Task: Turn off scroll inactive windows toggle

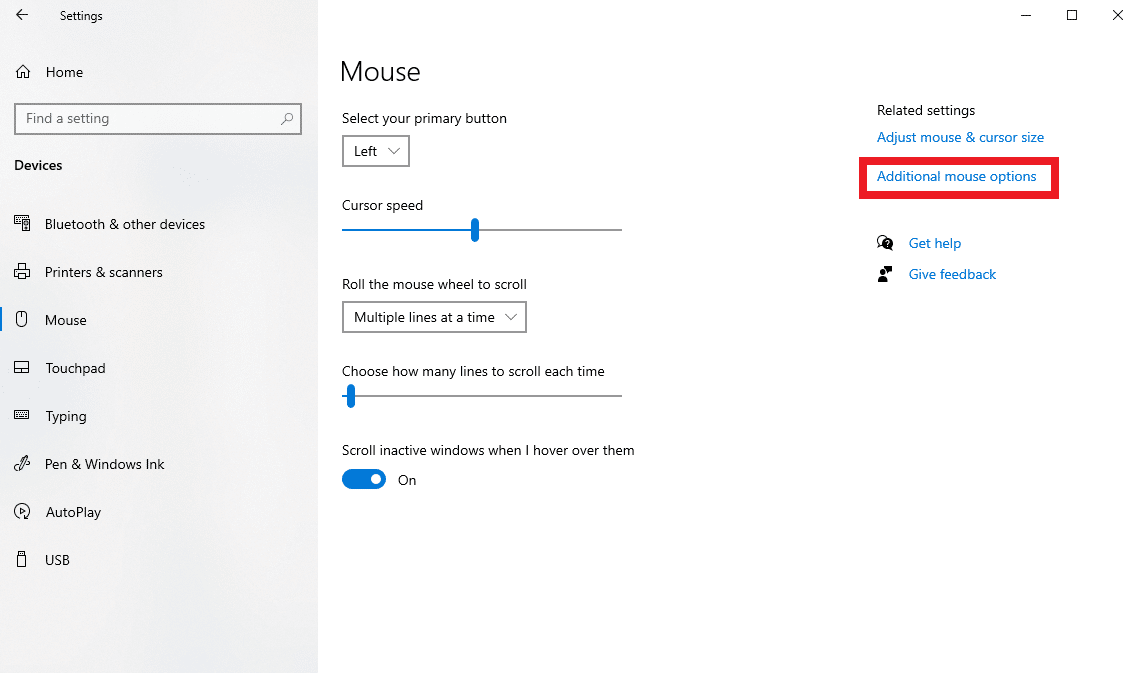Action: coord(364,479)
